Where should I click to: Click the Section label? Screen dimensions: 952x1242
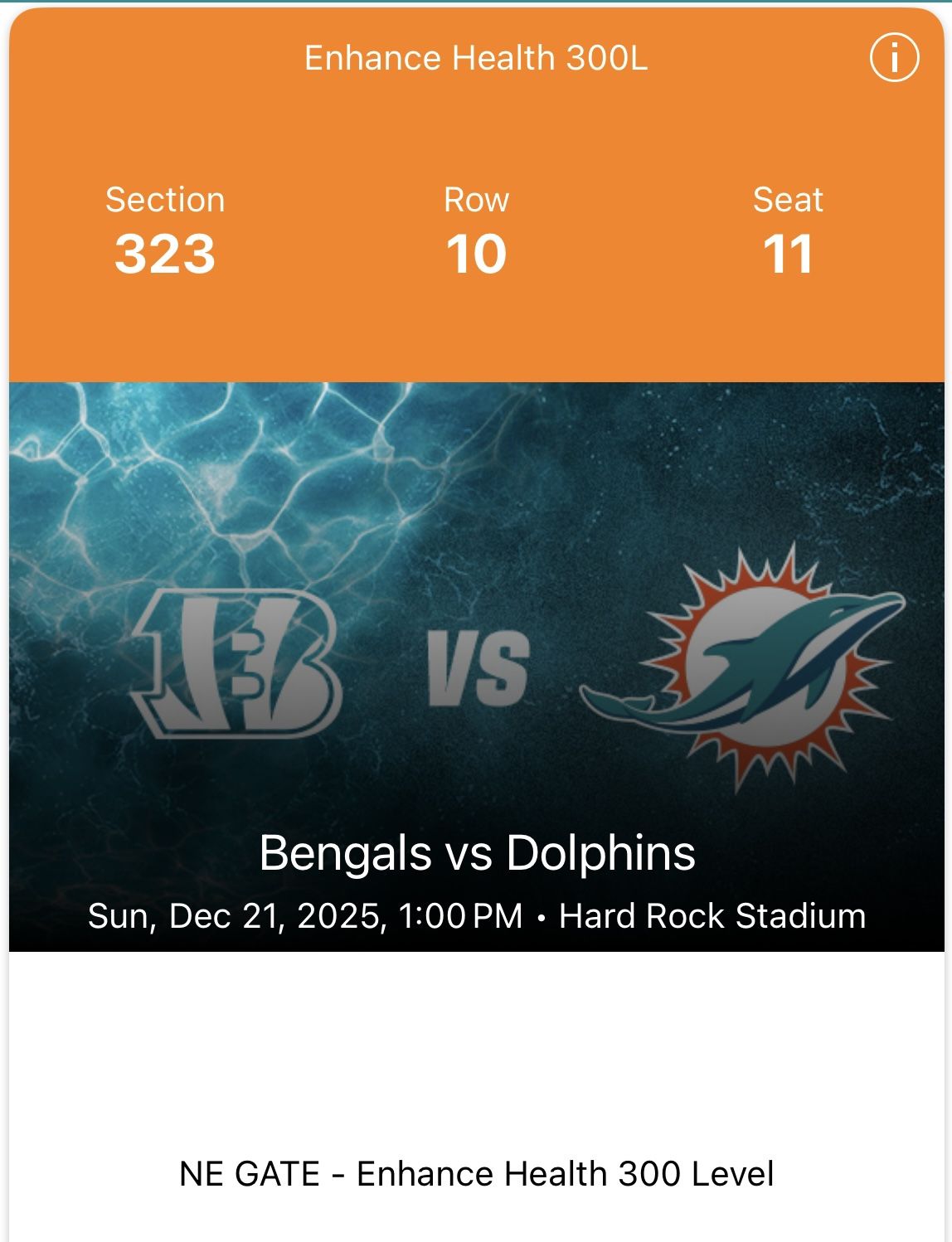tap(165, 200)
